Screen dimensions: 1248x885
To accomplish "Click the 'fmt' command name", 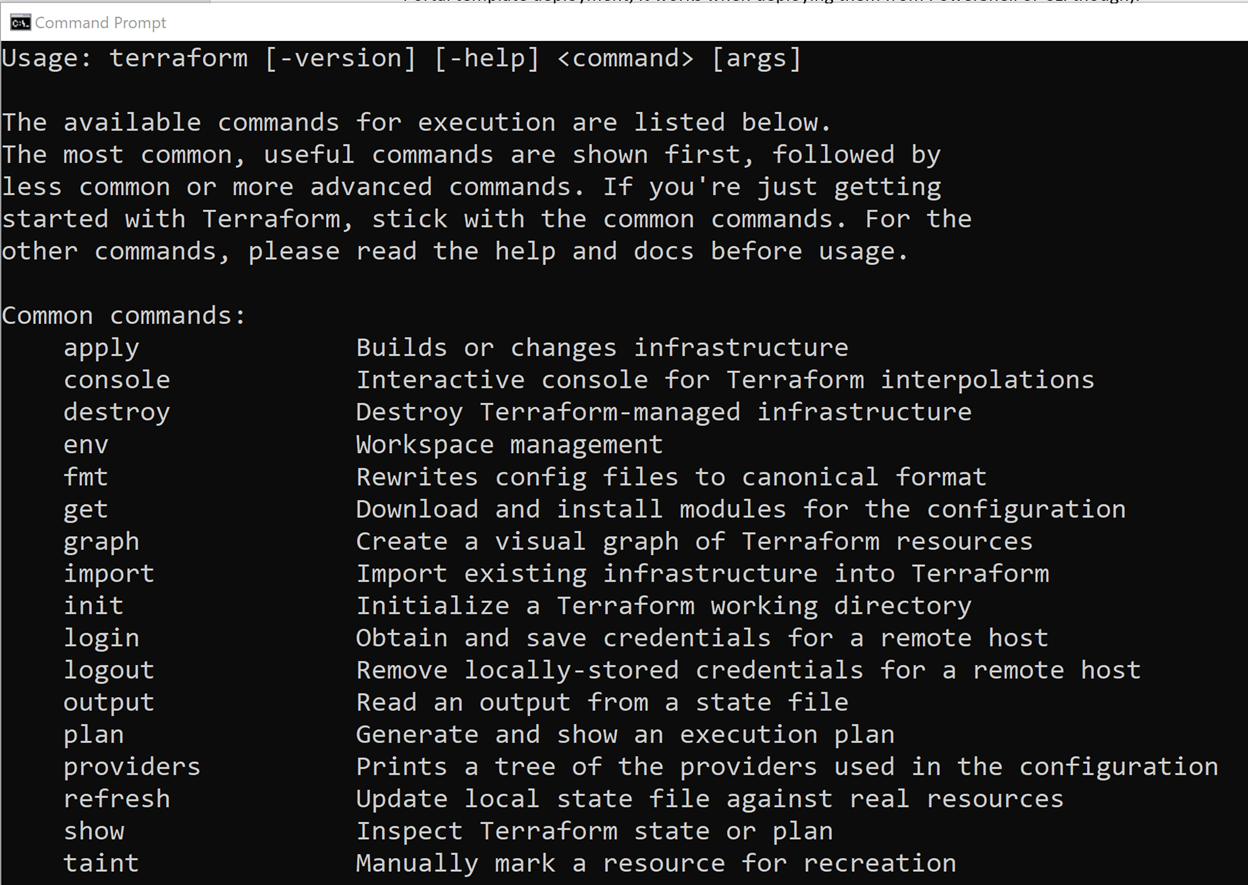I will click(x=86, y=477).
